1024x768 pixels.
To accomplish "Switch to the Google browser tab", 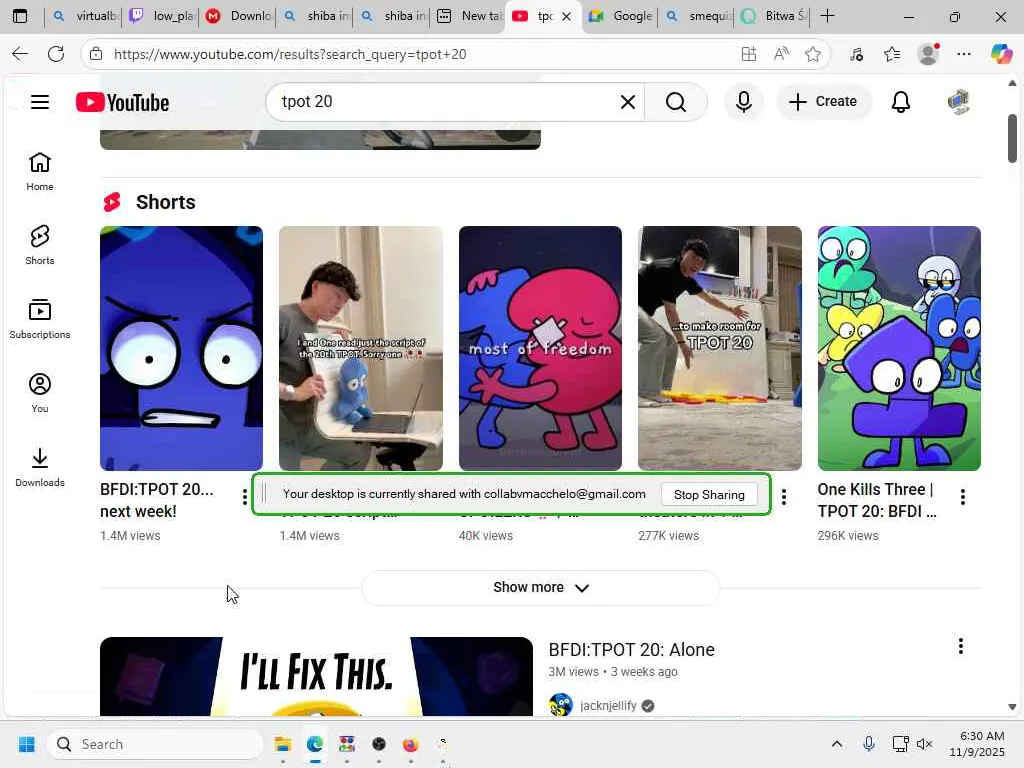I will click(620, 16).
